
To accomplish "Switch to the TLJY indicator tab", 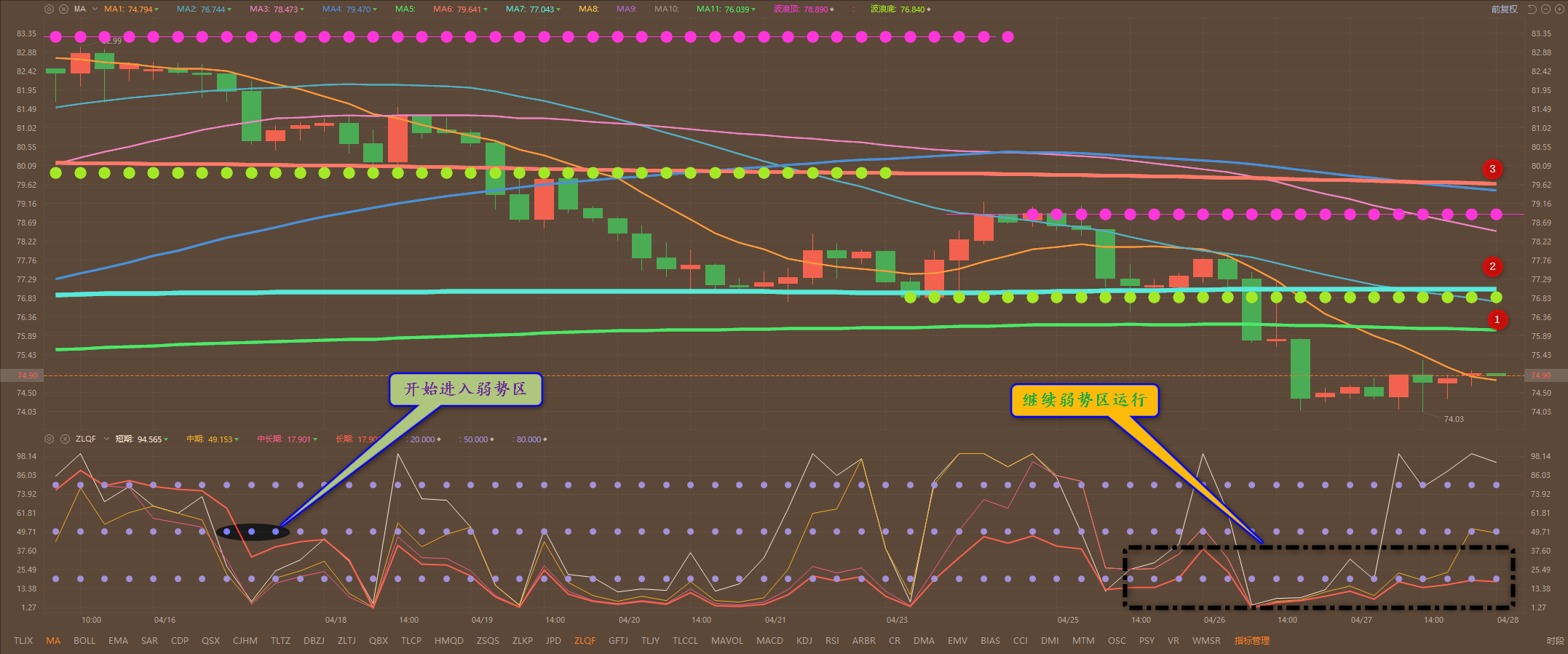I will (x=650, y=641).
